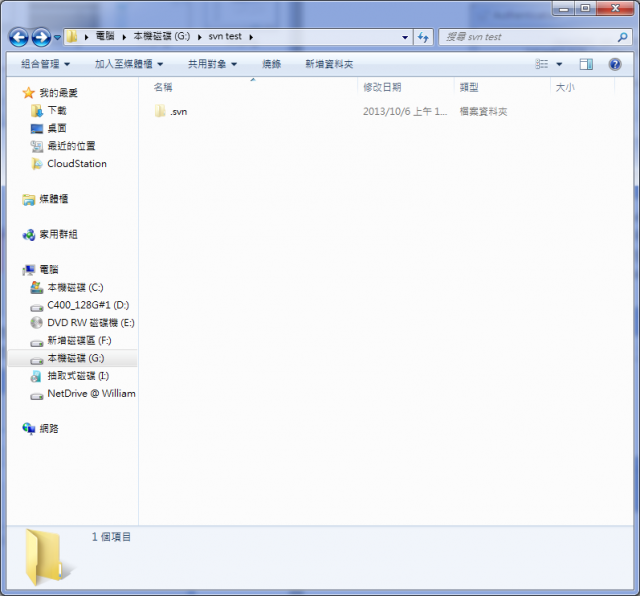Click the 本機磁碟 (C:) drive icon

point(37,287)
